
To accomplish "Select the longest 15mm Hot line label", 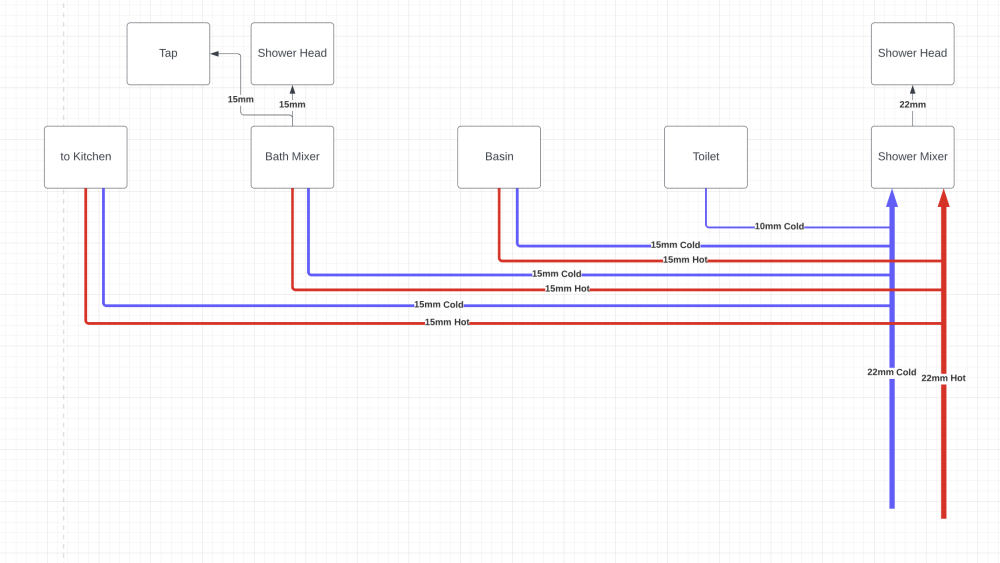I will click(x=447, y=323).
